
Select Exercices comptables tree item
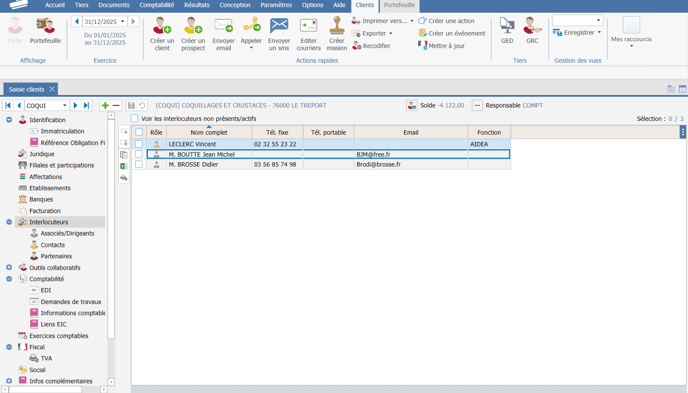pyautogui.click(x=58, y=336)
